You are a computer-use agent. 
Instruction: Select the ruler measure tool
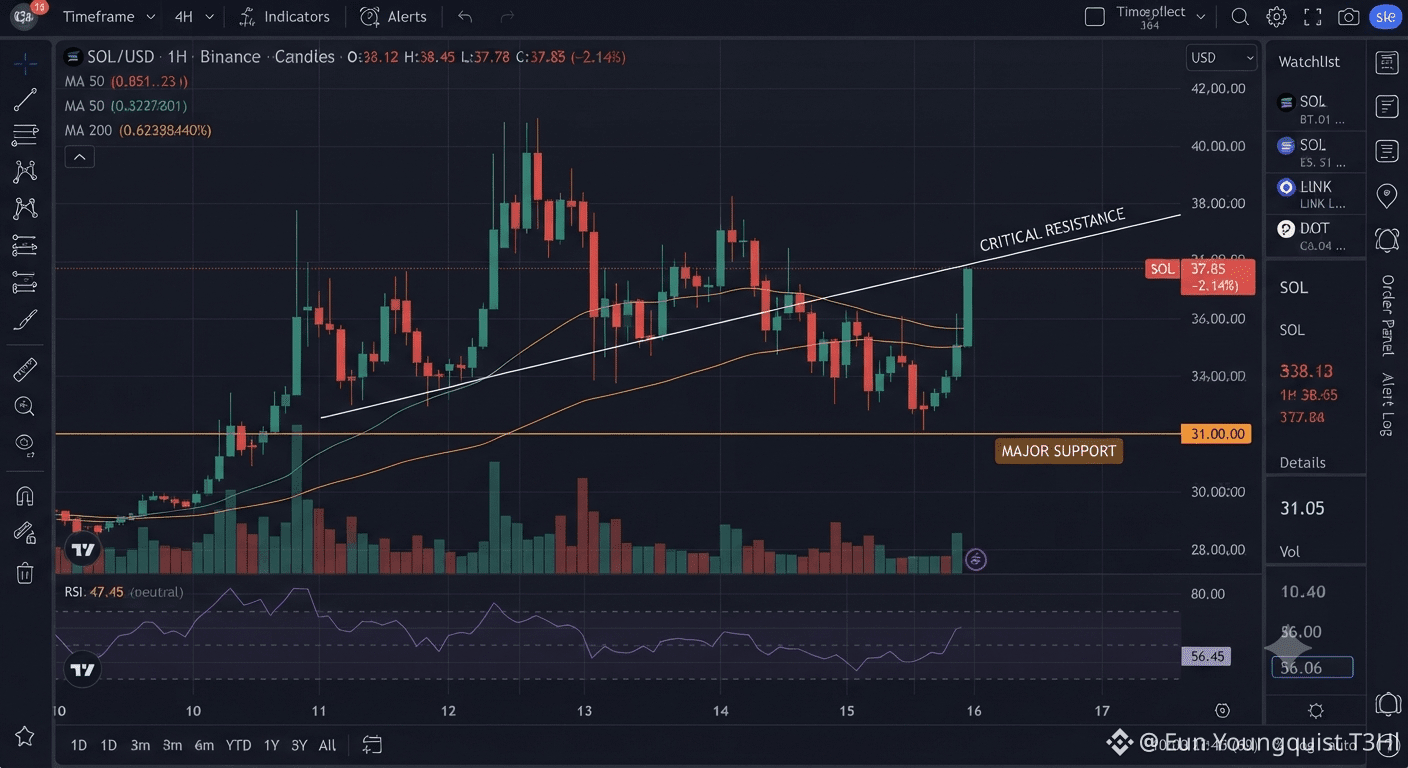(x=25, y=370)
